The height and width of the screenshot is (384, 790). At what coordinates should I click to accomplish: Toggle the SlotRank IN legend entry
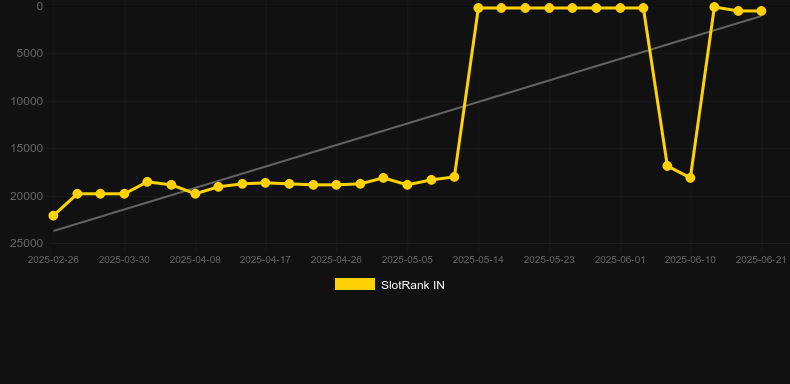pyautogui.click(x=389, y=285)
